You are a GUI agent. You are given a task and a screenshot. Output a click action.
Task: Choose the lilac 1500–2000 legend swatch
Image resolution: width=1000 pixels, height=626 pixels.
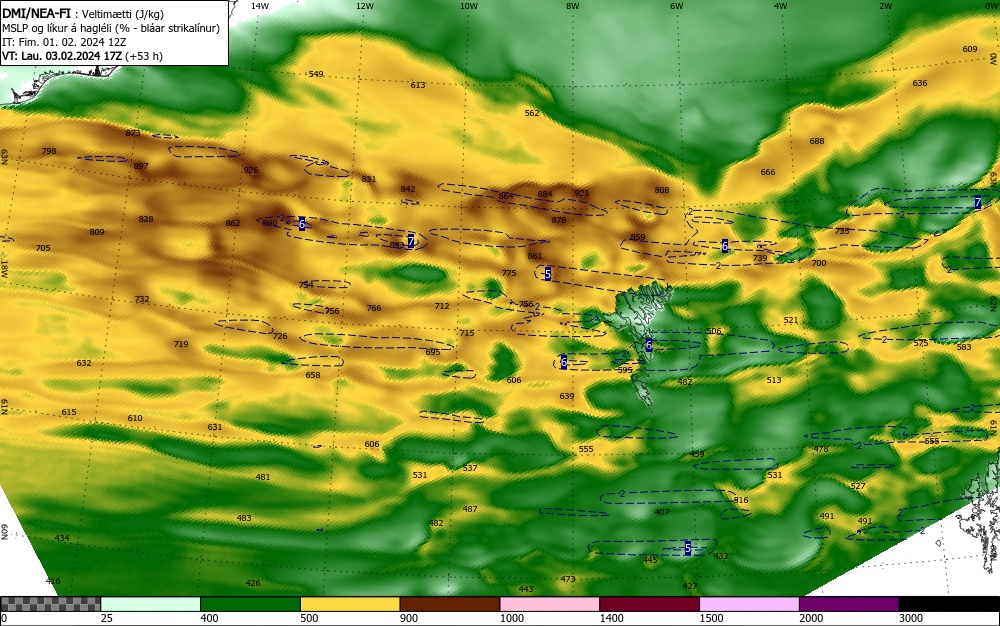[749, 604]
